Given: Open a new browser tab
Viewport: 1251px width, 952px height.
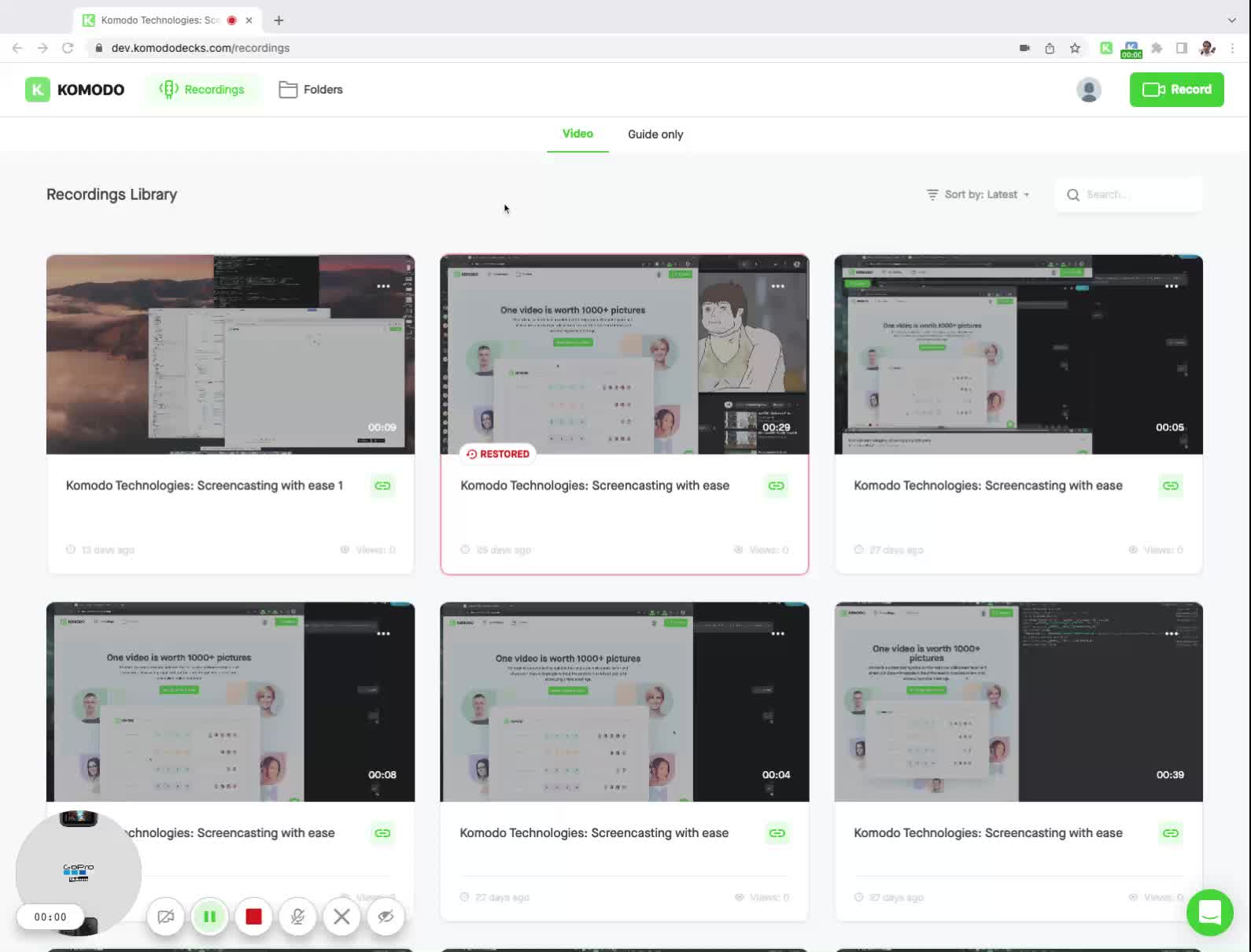Looking at the screenshot, I should point(279,20).
